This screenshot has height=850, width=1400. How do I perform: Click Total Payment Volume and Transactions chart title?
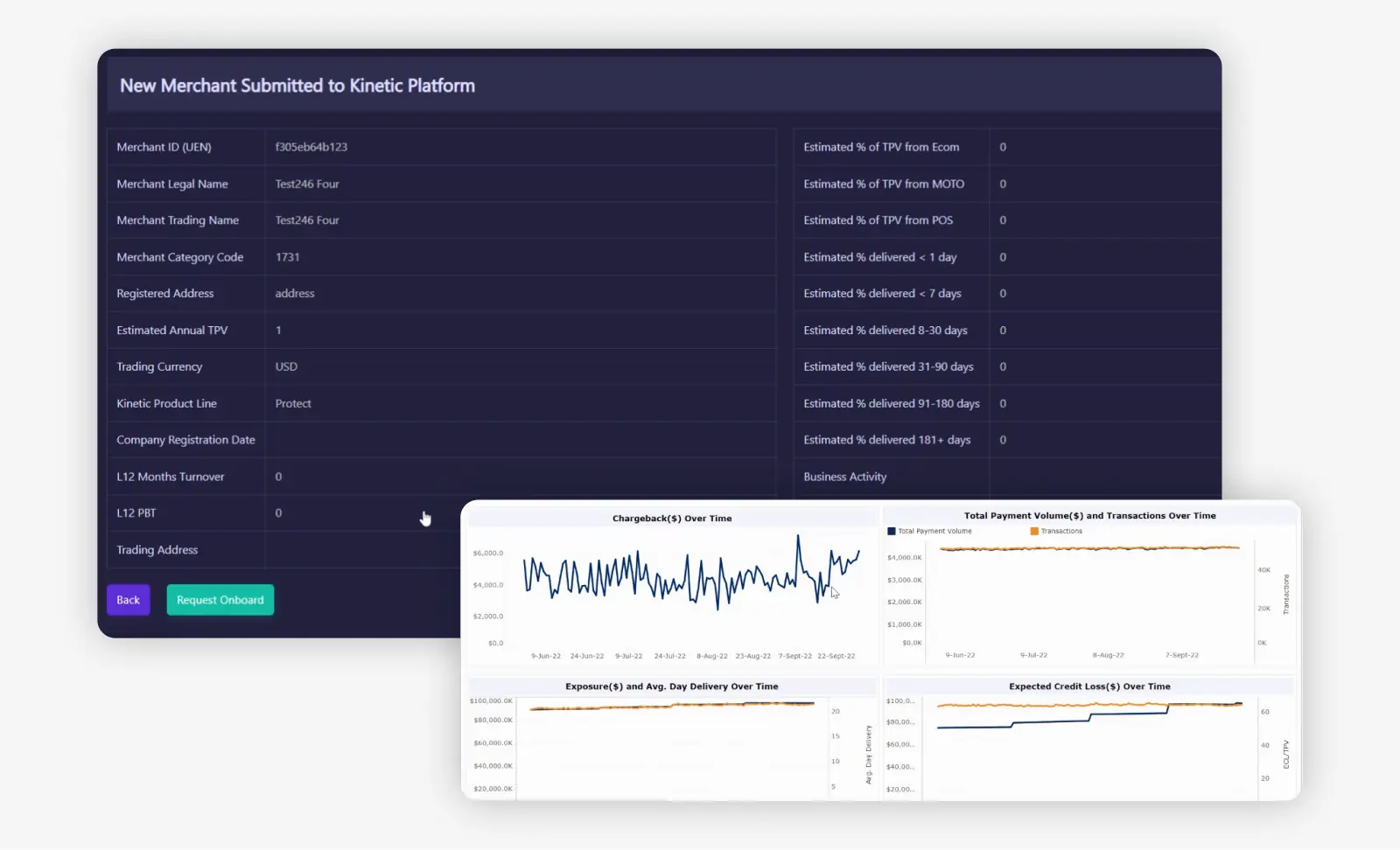(x=1089, y=516)
